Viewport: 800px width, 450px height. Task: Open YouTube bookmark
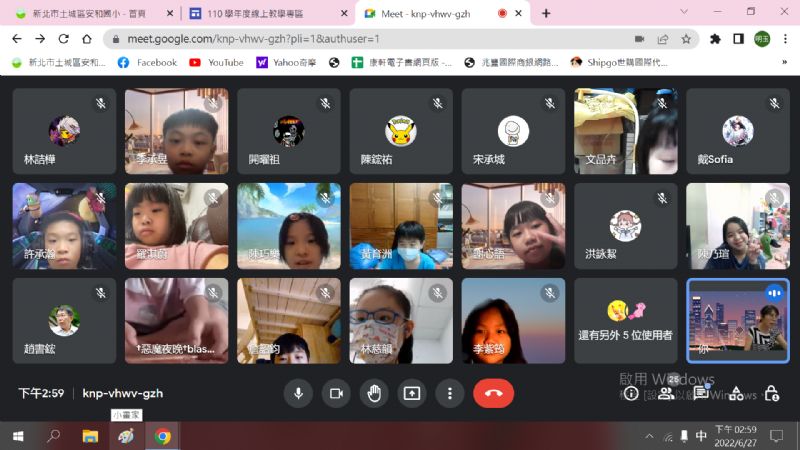point(216,62)
